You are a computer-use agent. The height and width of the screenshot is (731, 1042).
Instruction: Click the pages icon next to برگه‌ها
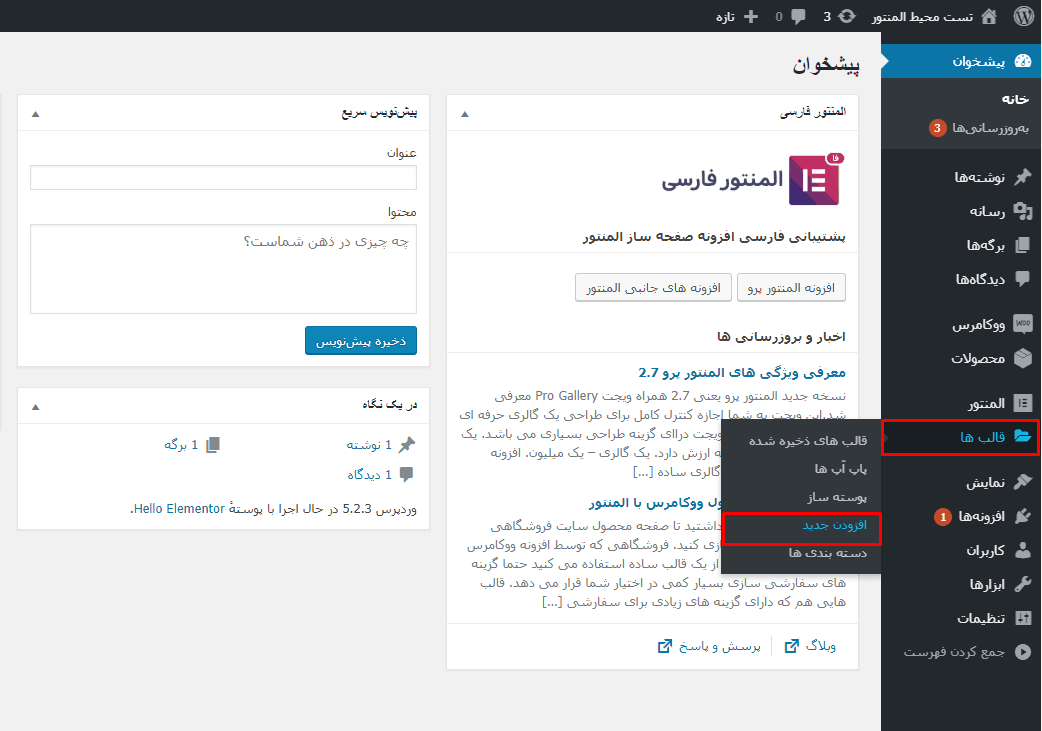point(1023,245)
